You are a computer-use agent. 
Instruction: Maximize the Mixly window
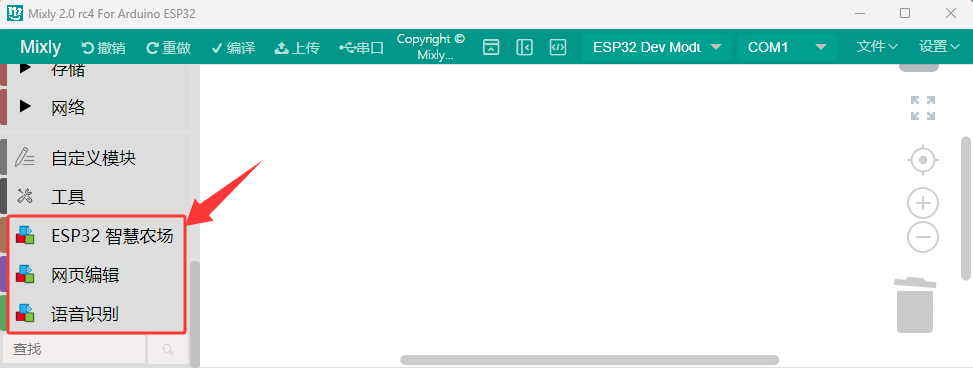pyautogui.click(x=905, y=13)
